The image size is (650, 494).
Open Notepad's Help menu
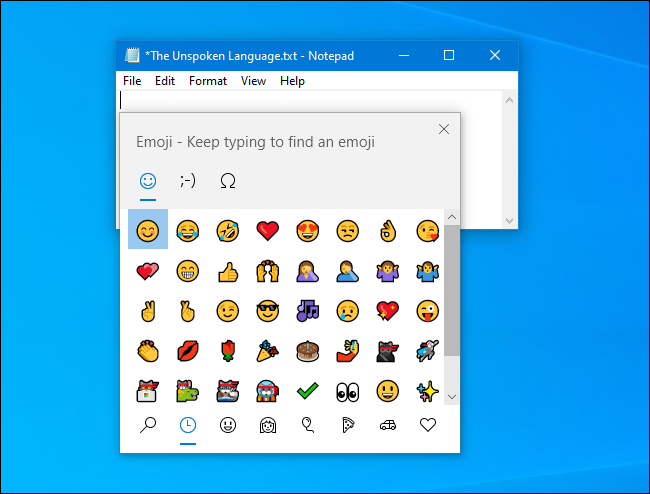(292, 81)
